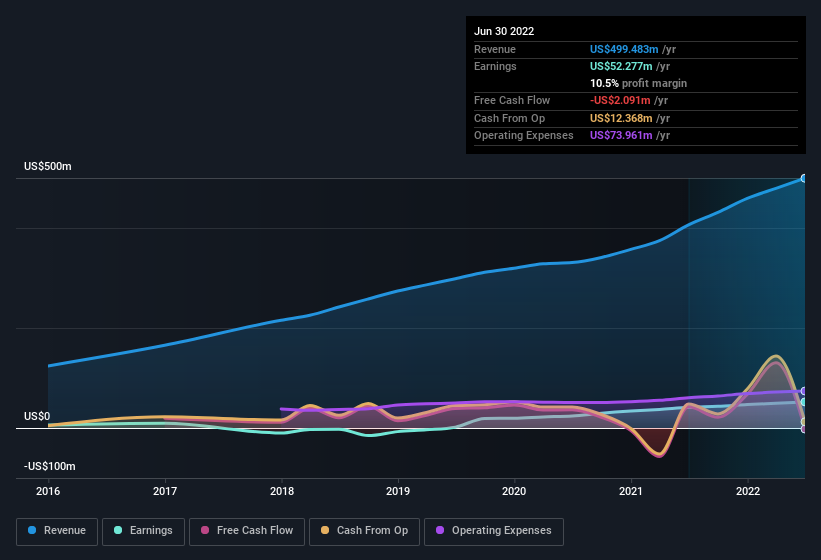Click the US$12.368m cash from op value

[621, 118]
